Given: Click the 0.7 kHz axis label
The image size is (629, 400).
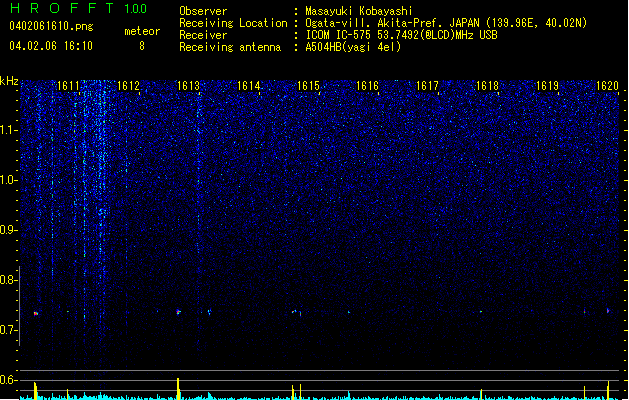Looking at the screenshot, I should pos(8,330).
